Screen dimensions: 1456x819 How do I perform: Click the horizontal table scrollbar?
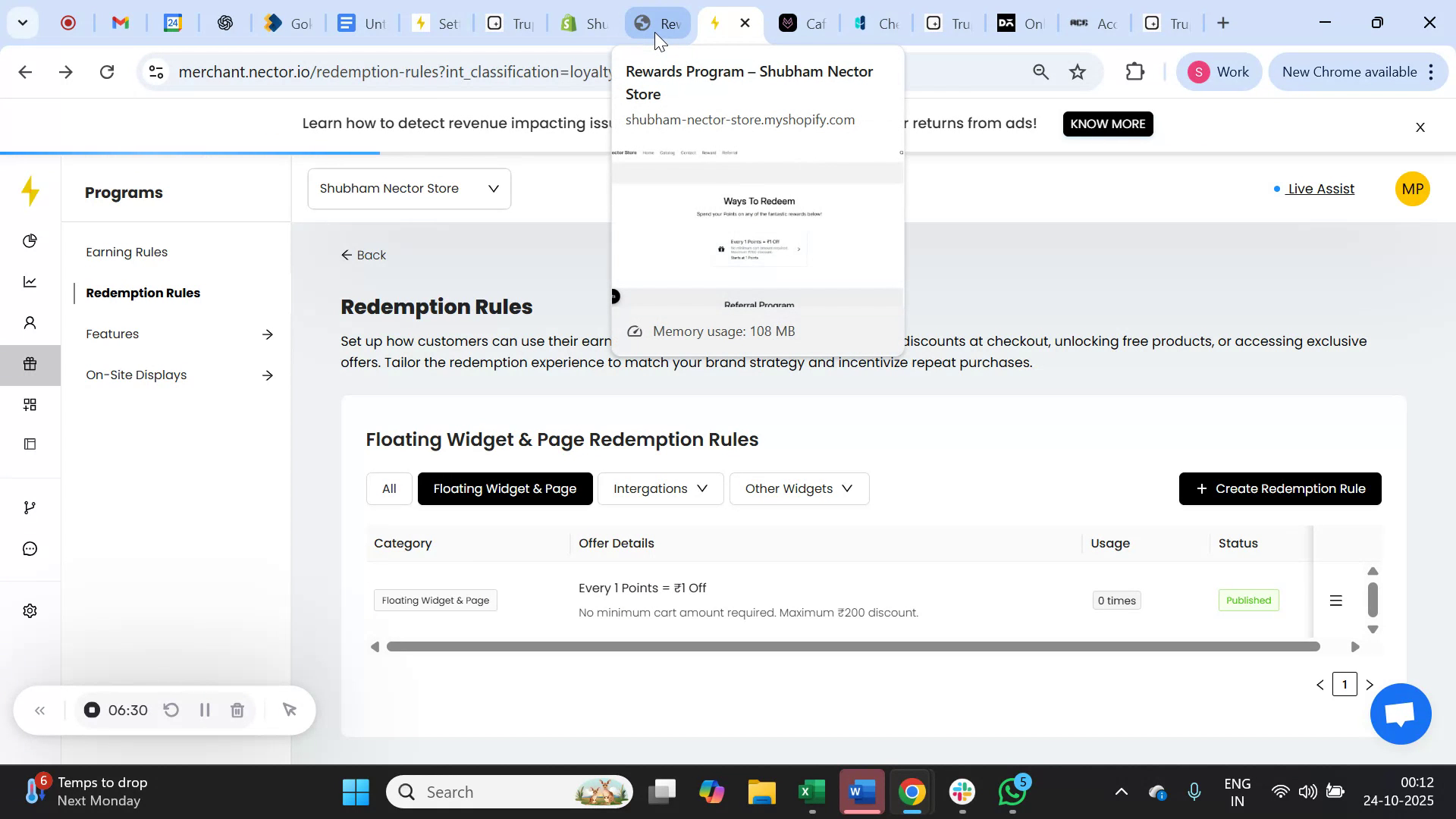[852, 647]
